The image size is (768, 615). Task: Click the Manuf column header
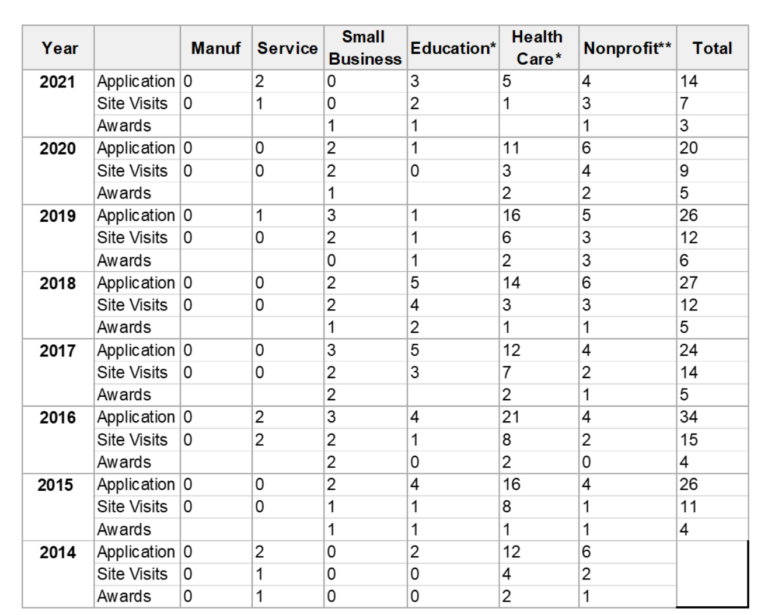click(216, 48)
